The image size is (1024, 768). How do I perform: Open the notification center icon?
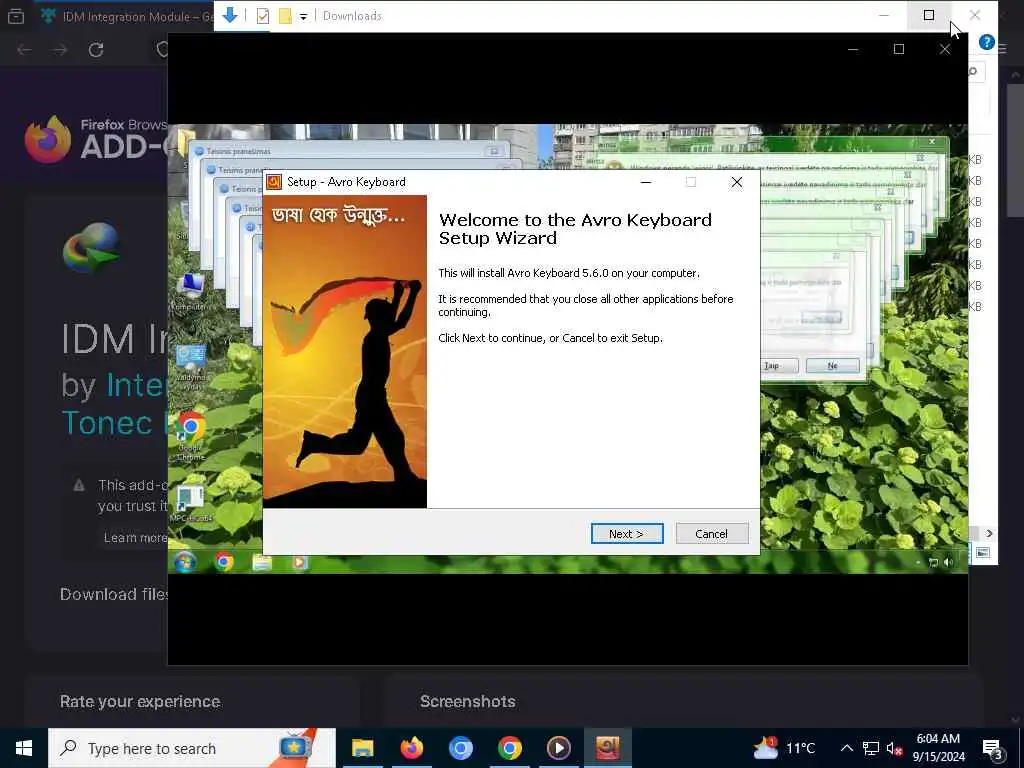click(x=993, y=749)
